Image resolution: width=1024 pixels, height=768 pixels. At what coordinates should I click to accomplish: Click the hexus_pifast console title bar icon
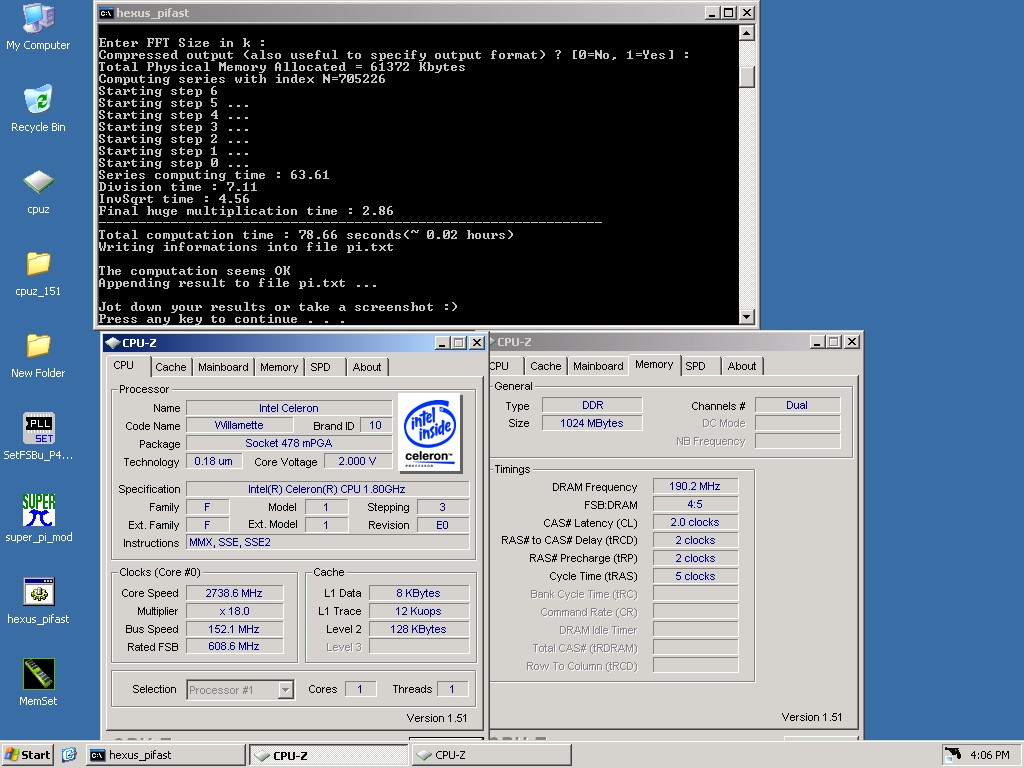(105, 13)
